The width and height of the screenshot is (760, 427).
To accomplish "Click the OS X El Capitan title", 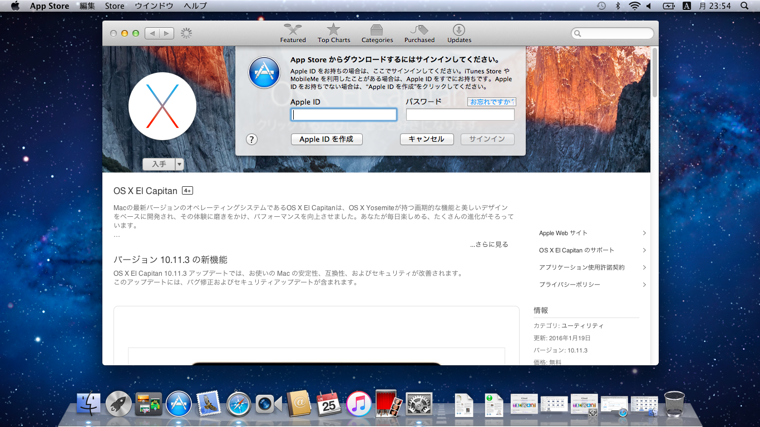I will tap(145, 191).
